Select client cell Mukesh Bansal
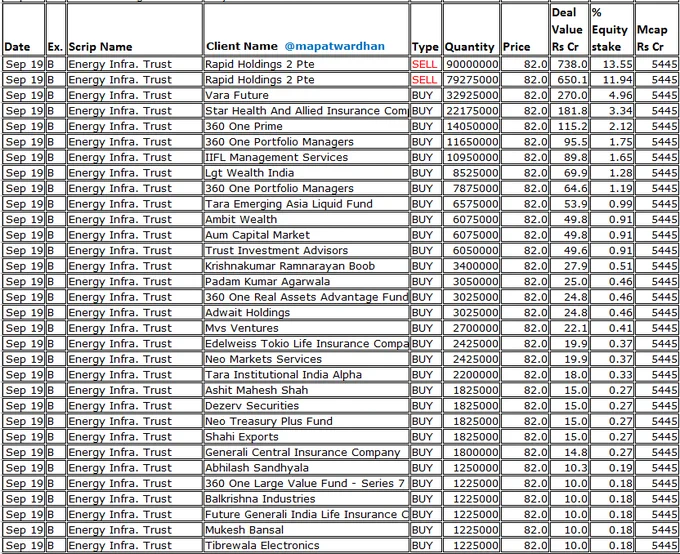The image size is (680, 554). 306,530
